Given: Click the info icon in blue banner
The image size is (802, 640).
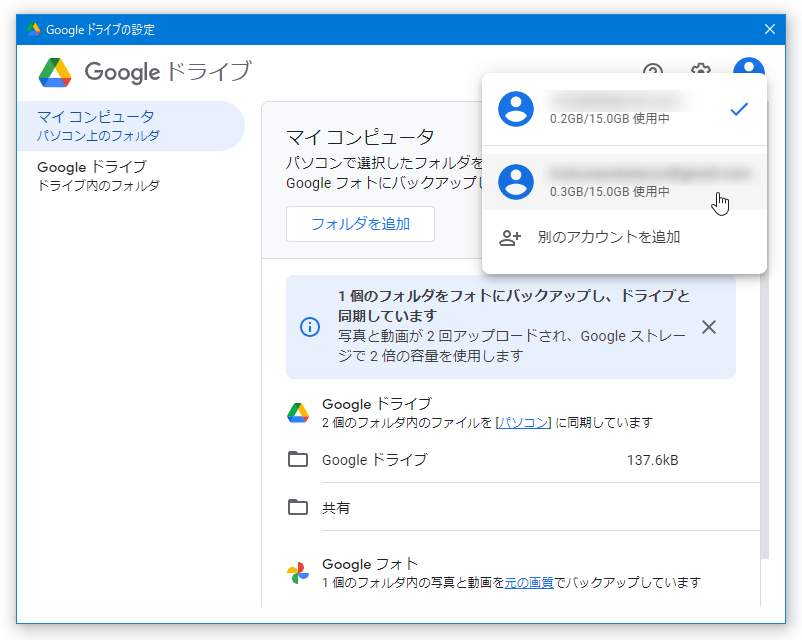Looking at the screenshot, I should click(310, 327).
